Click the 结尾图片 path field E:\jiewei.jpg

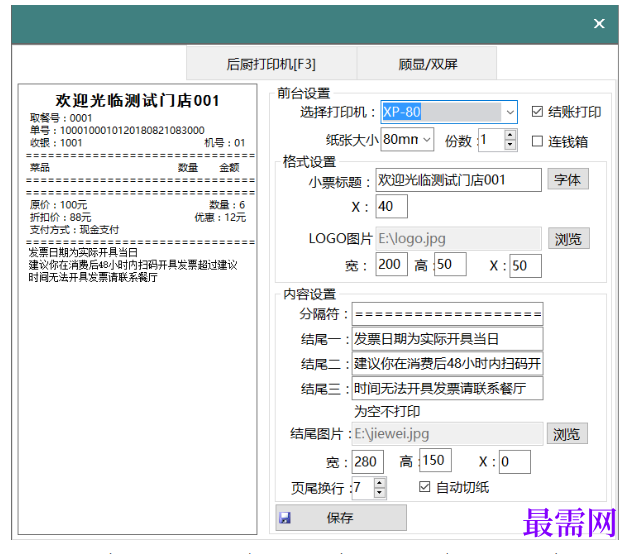447,434
